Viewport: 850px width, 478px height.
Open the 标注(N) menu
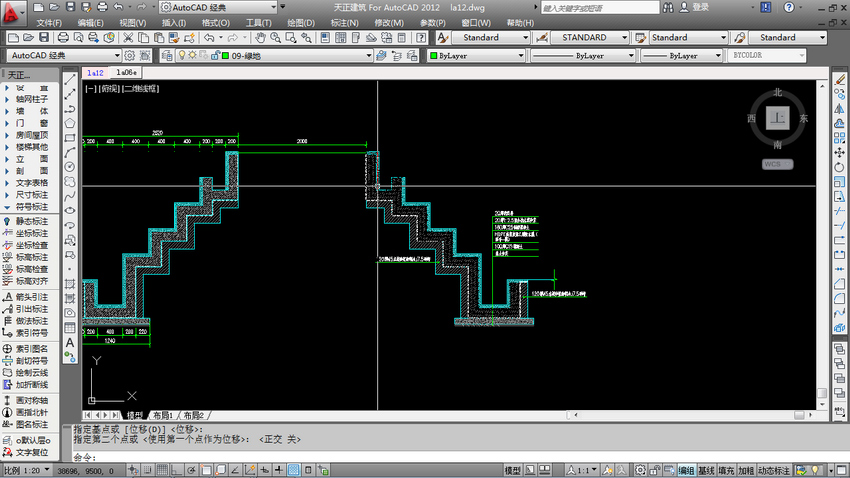click(344, 23)
